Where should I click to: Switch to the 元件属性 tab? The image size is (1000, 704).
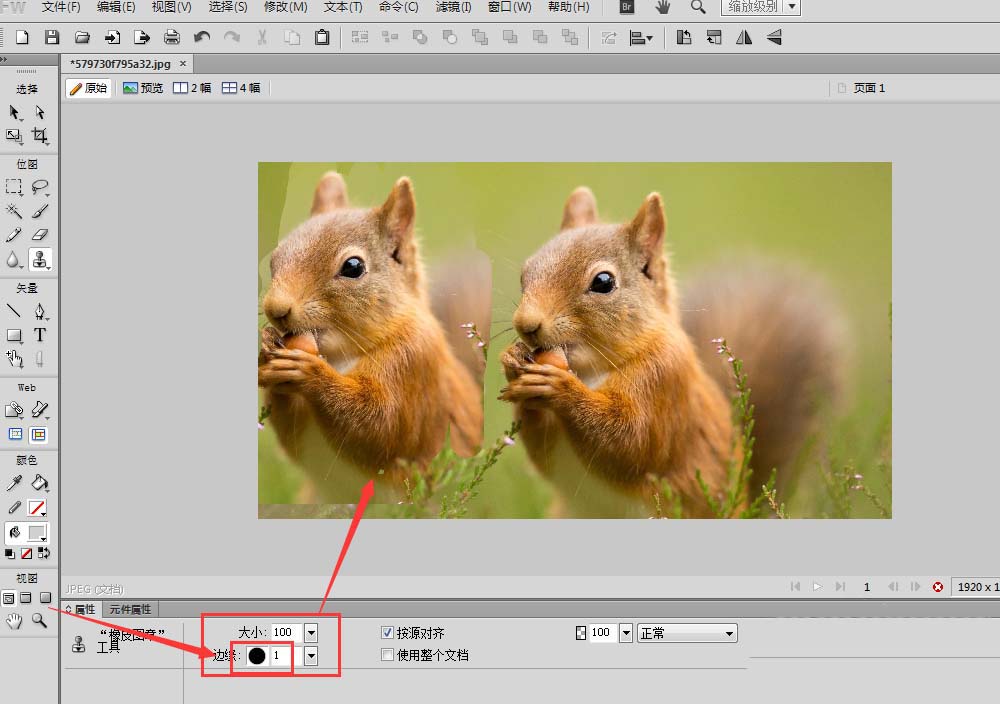tap(130, 608)
